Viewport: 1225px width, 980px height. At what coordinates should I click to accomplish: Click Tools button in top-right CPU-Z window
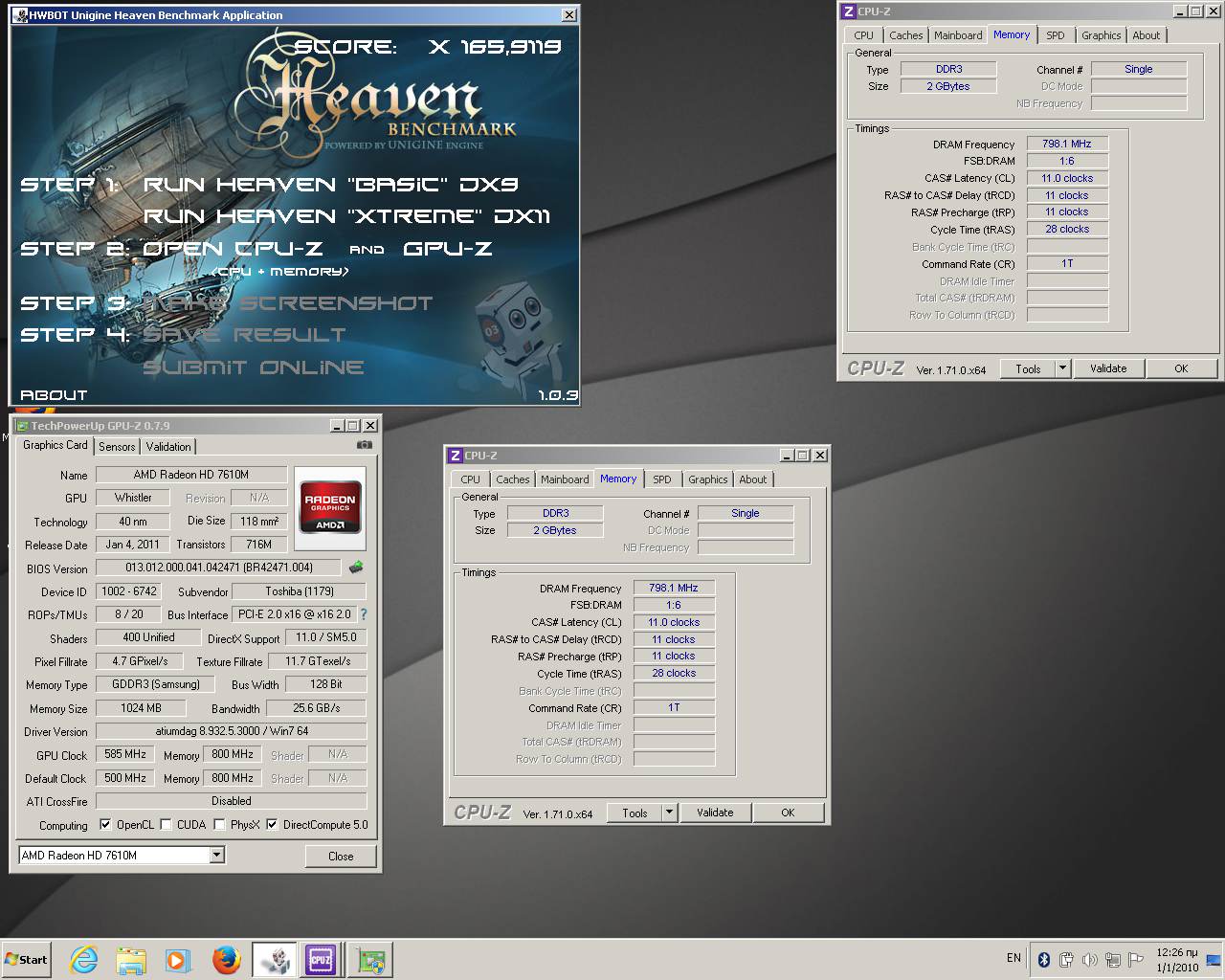pyautogui.click(x=1028, y=368)
